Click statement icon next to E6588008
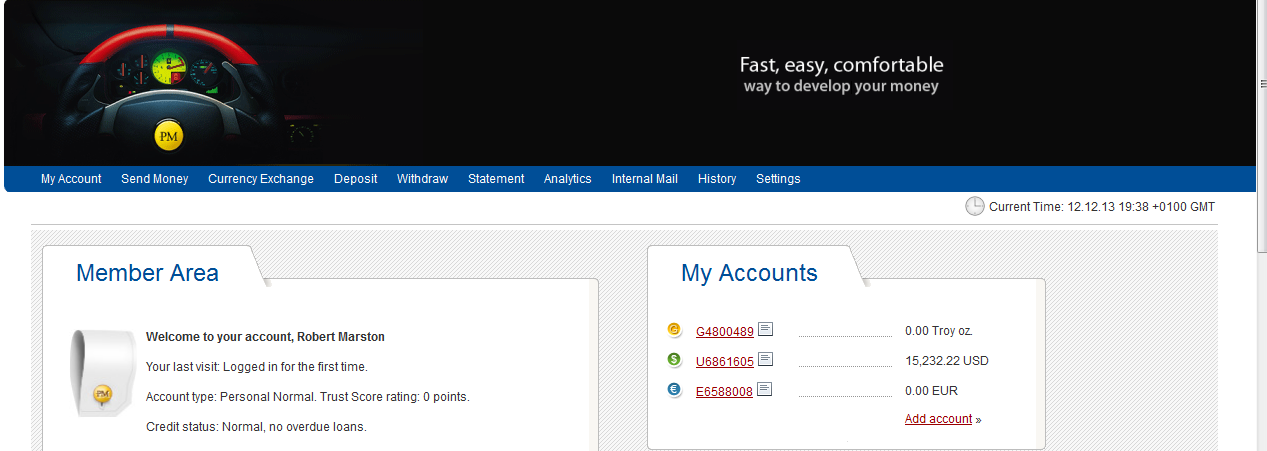 765,389
